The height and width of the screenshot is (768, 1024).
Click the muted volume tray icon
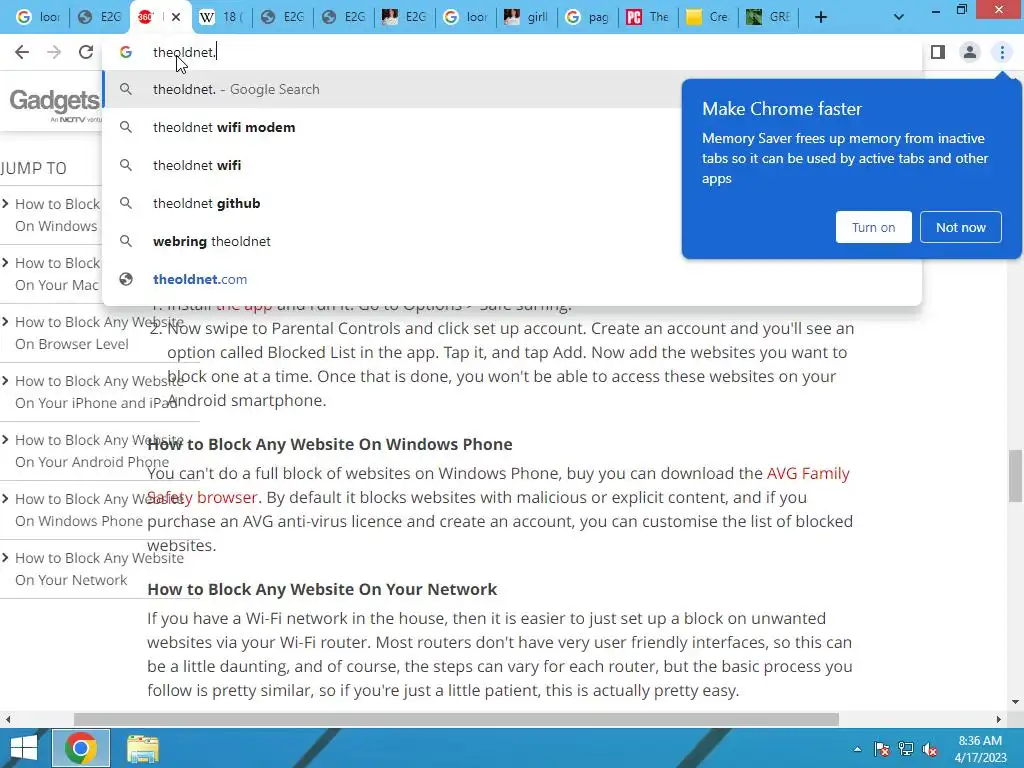(x=930, y=749)
